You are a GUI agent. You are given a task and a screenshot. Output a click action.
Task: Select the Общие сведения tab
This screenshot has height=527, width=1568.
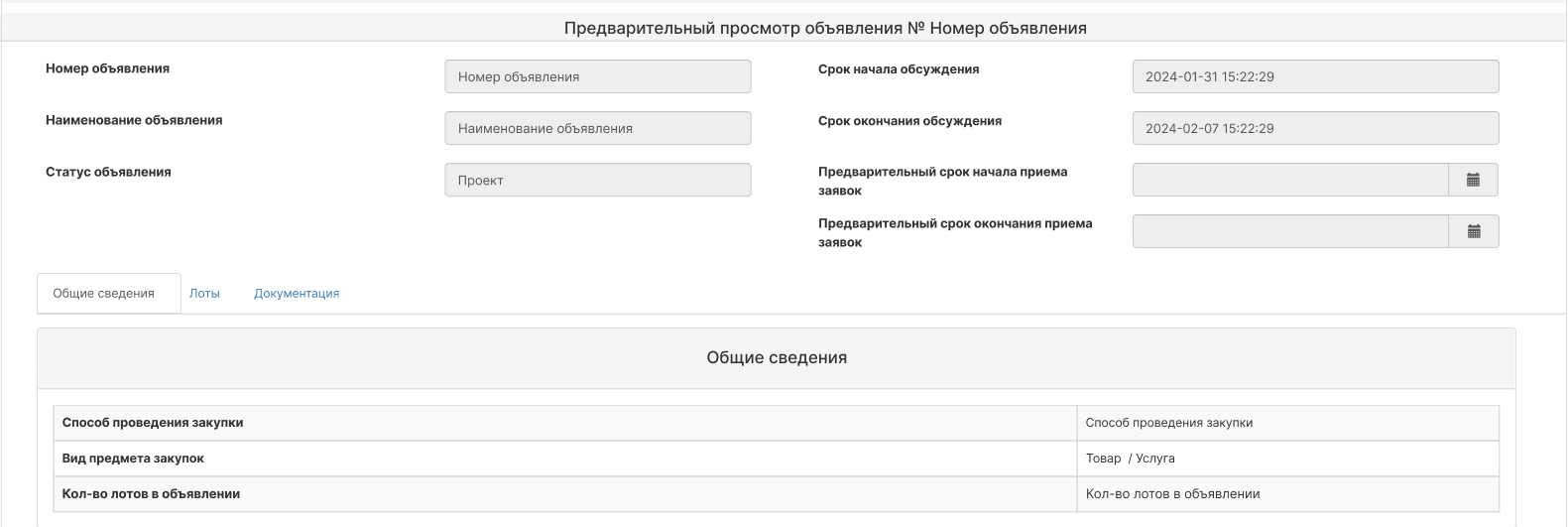(104, 294)
